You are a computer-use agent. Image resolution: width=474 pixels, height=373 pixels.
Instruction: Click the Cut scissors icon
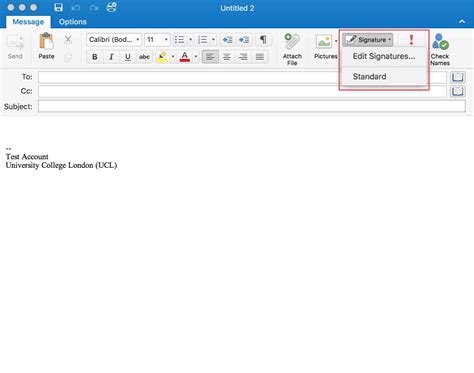pos(68,40)
